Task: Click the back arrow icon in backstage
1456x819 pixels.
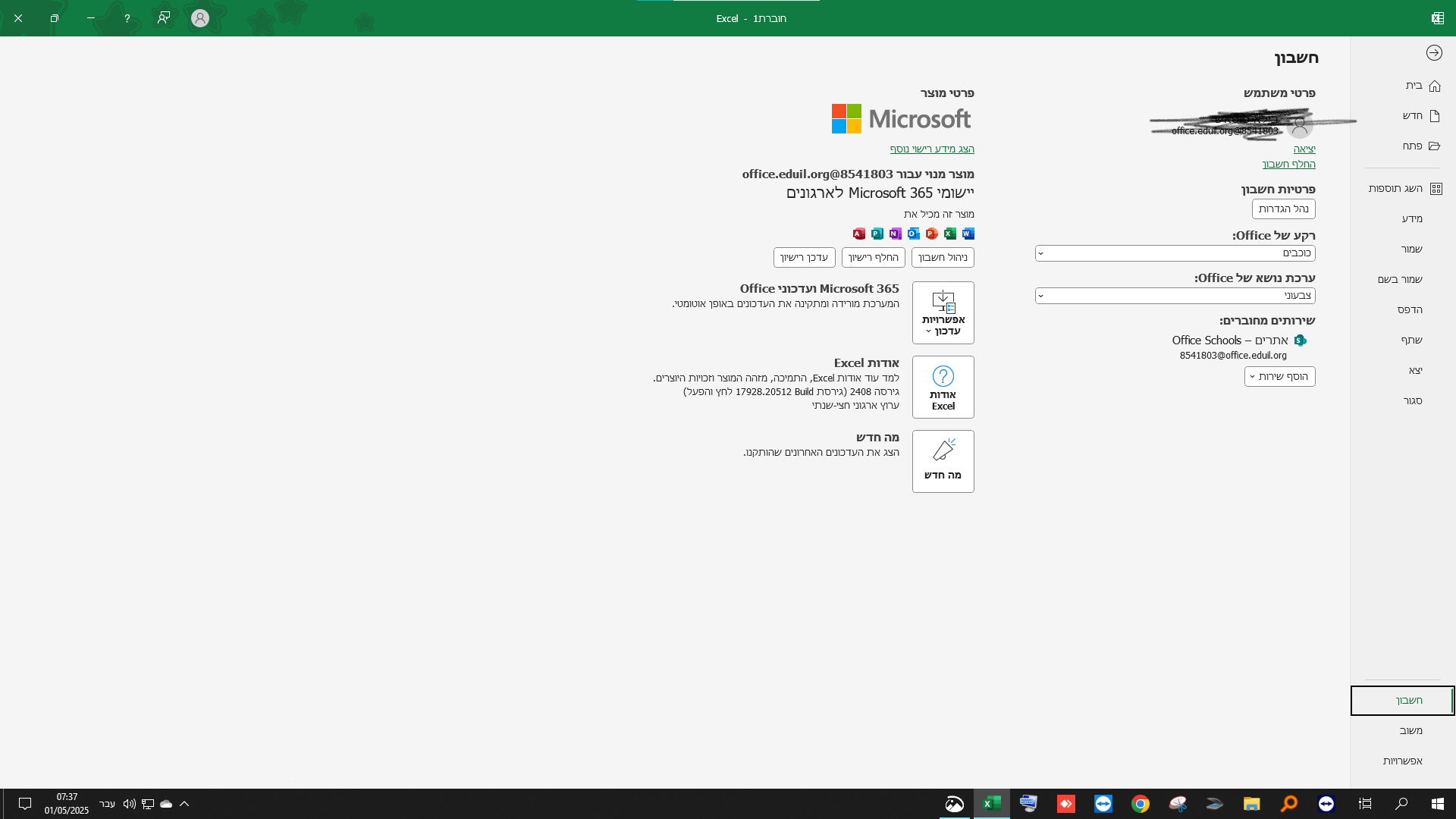Action: point(1433,52)
